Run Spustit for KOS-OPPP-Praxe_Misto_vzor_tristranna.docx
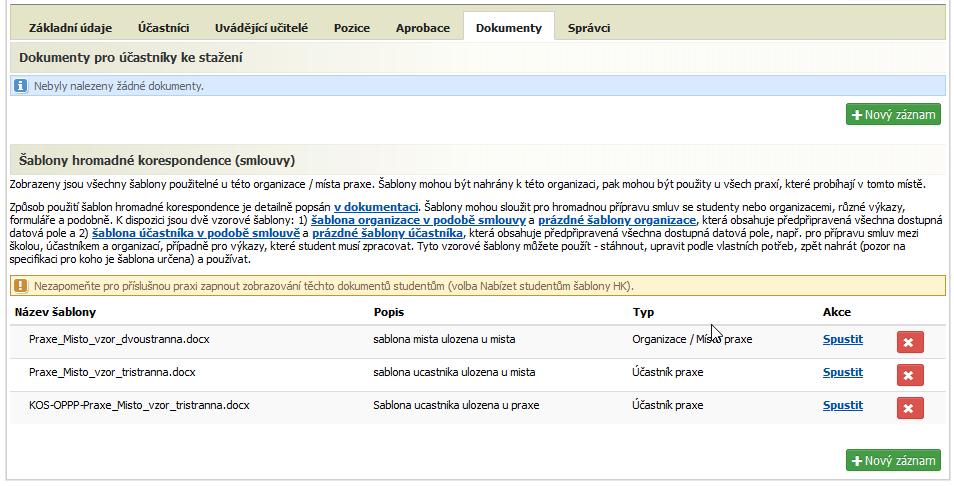The width and height of the screenshot is (954, 486). (843, 405)
